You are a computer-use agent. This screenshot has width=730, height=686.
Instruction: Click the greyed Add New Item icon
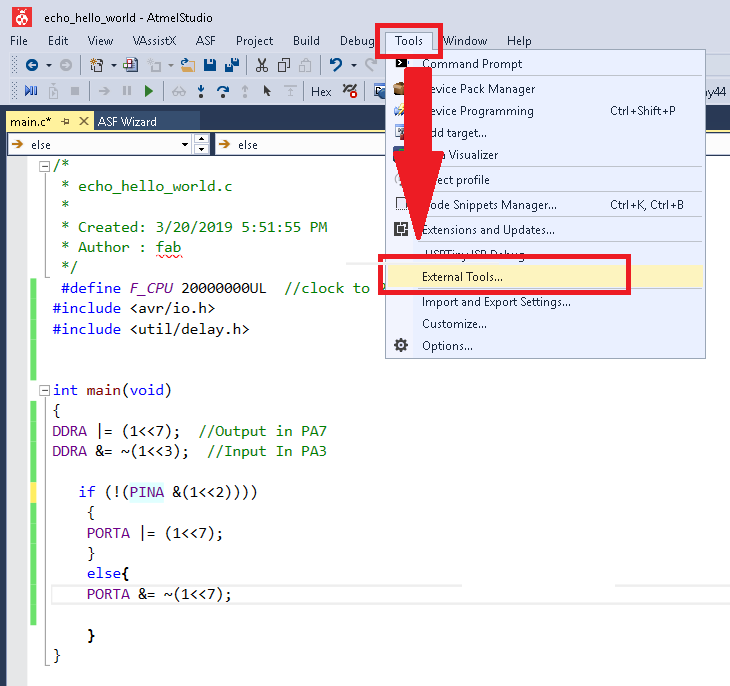tap(154, 65)
